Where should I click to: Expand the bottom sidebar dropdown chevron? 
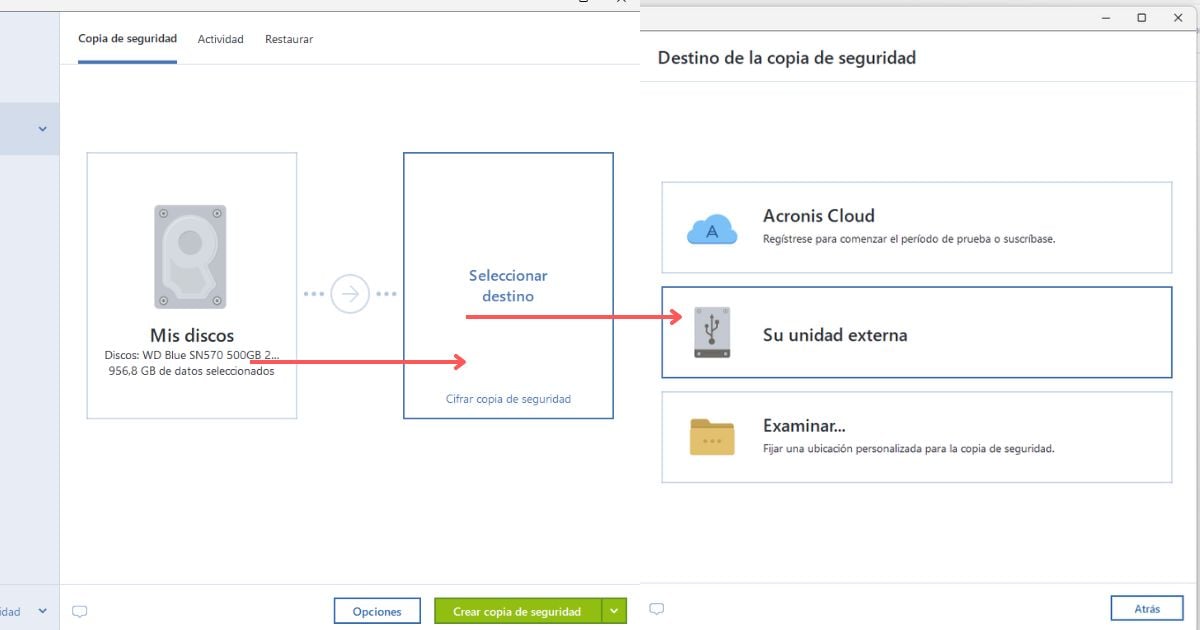42,611
